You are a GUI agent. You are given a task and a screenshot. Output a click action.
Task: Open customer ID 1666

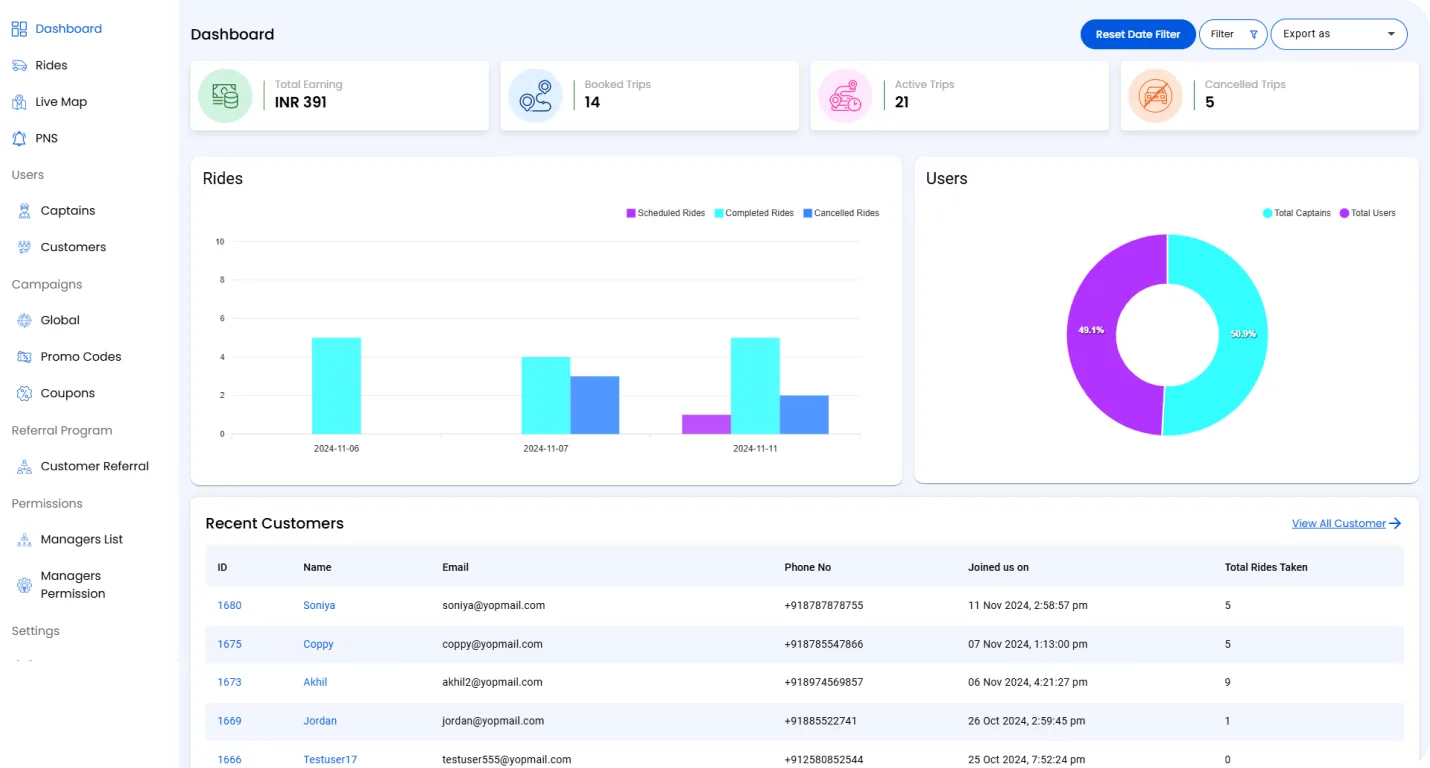tap(229, 760)
